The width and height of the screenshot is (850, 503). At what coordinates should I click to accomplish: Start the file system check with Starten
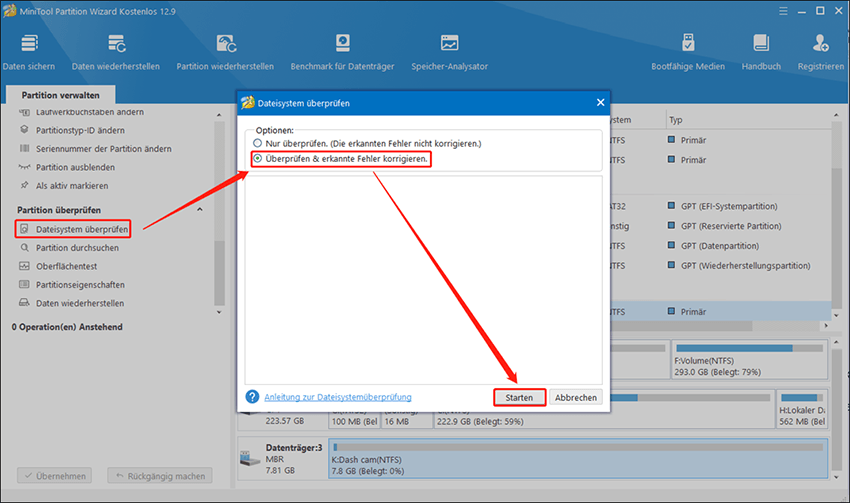[x=519, y=397]
